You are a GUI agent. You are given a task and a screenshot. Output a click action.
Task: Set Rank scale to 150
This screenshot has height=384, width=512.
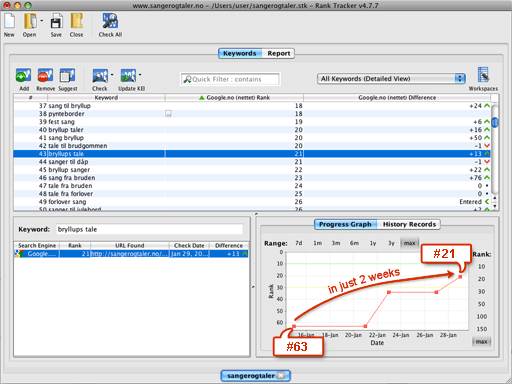(482, 329)
